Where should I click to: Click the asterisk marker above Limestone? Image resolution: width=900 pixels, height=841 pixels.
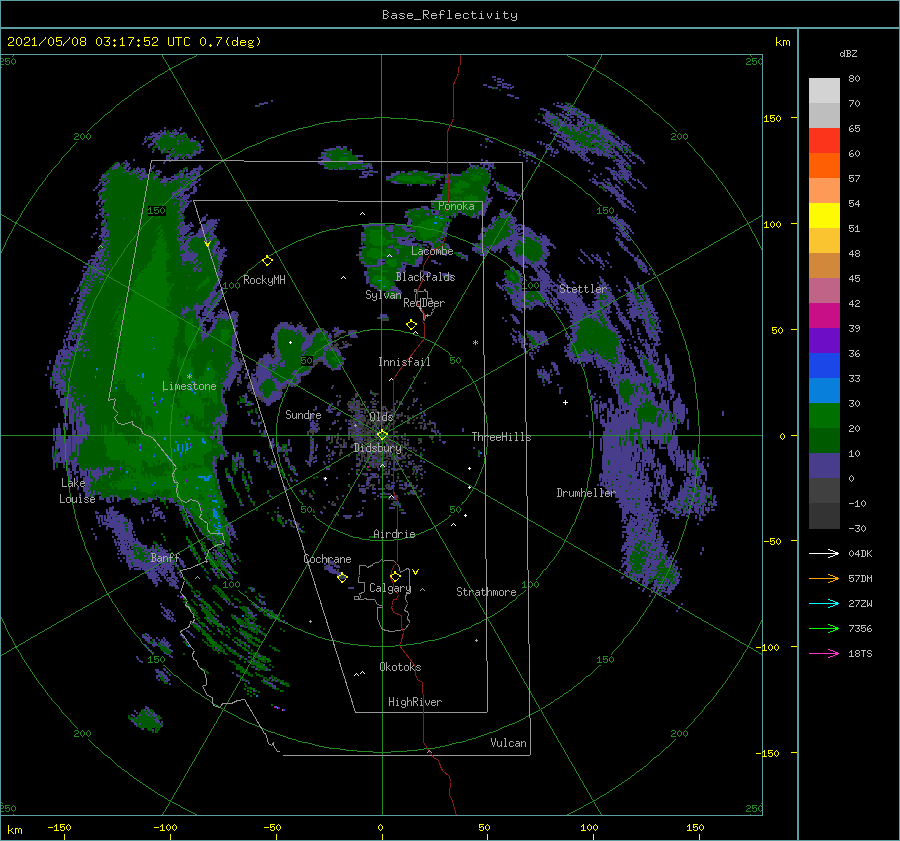point(189,377)
